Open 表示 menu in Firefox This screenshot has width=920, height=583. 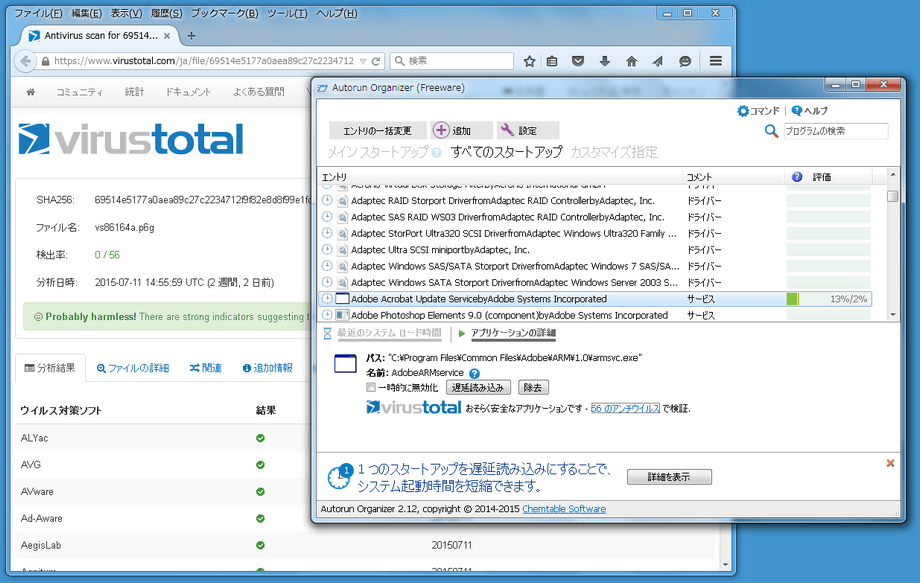126,13
